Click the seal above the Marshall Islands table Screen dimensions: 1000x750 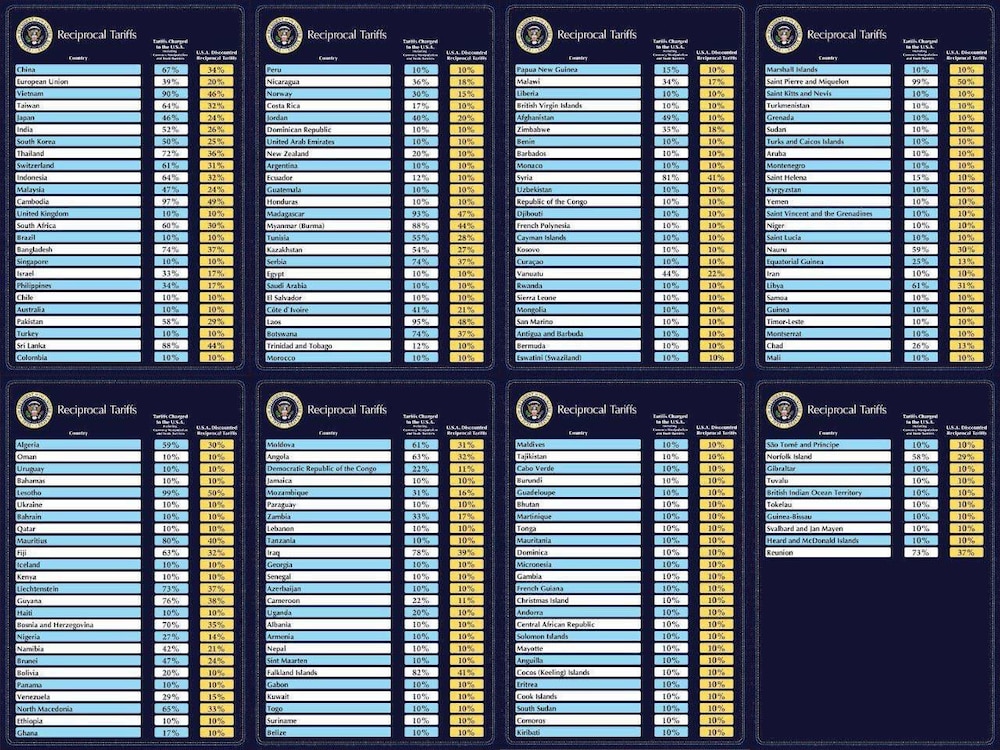(x=784, y=35)
